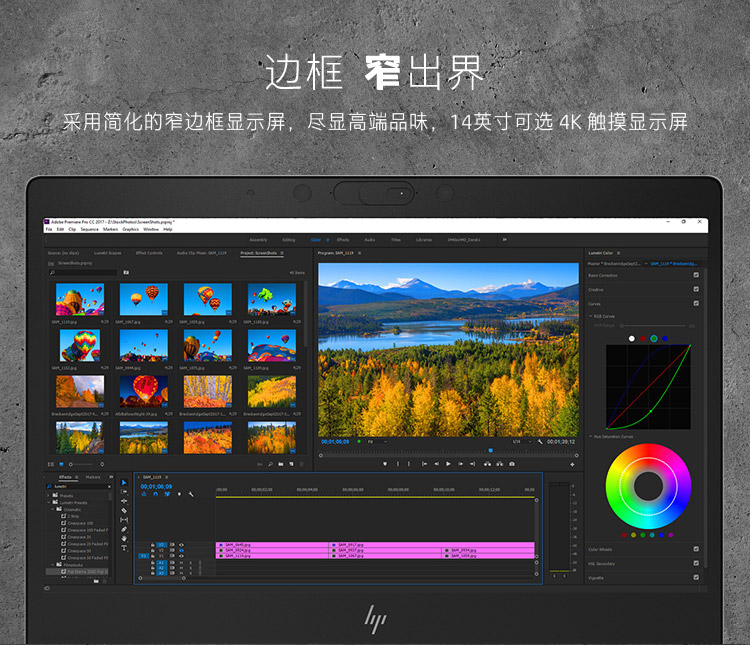
Task: Collapse the RGB Curves section
Action: tap(590, 316)
